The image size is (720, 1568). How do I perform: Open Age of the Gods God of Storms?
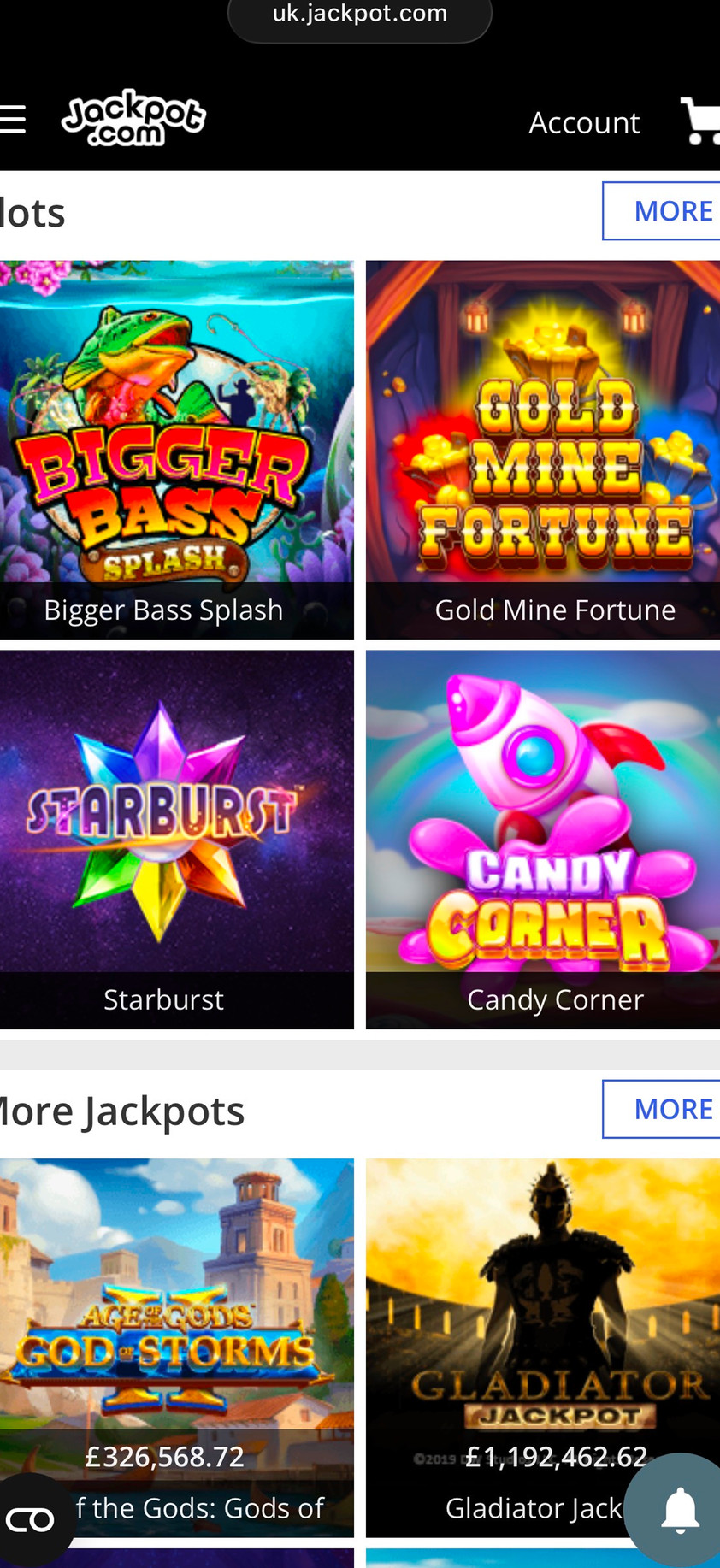point(177,1347)
